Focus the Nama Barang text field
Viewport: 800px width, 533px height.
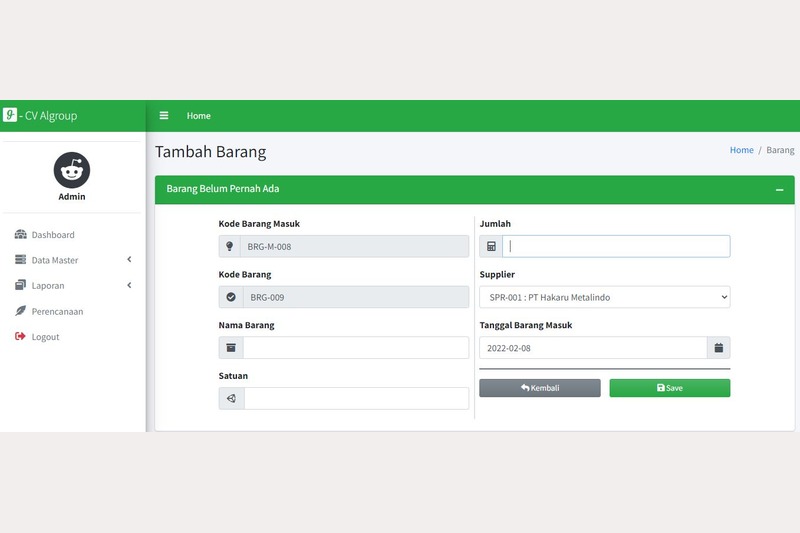point(355,348)
